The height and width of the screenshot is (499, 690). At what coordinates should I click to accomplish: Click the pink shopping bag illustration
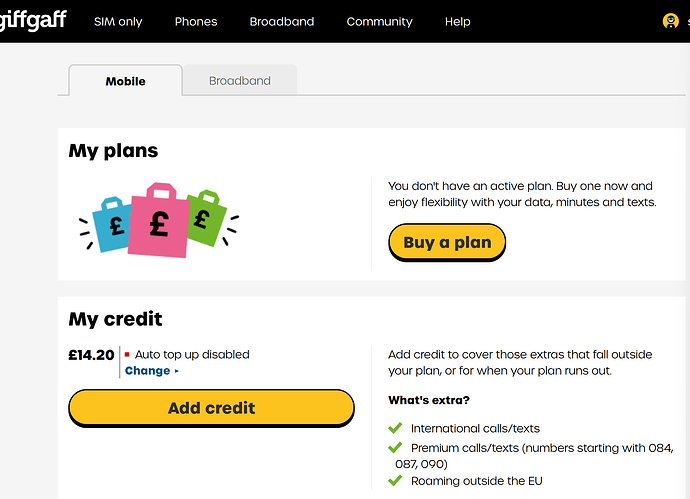tap(159, 220)
